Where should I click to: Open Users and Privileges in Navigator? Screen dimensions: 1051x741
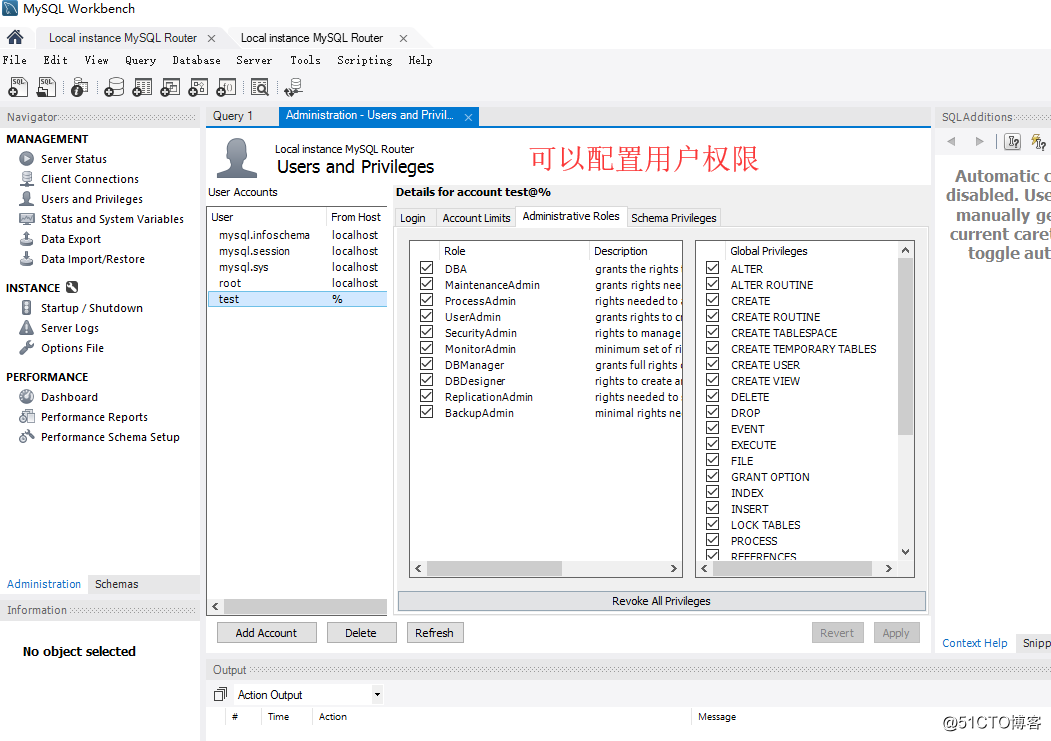92,199
